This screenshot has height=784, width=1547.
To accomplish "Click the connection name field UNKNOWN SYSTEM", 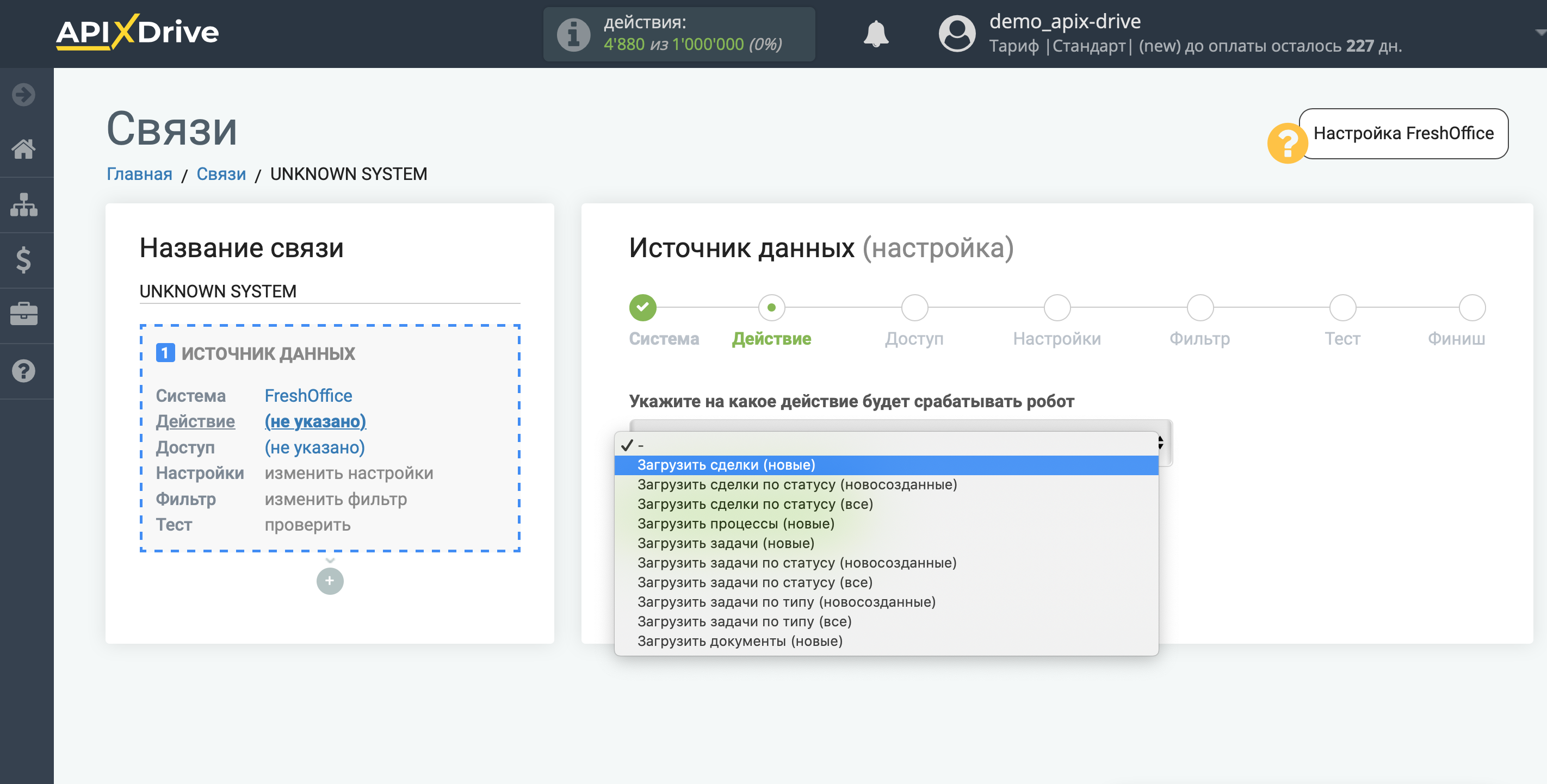I will (330, 291).
